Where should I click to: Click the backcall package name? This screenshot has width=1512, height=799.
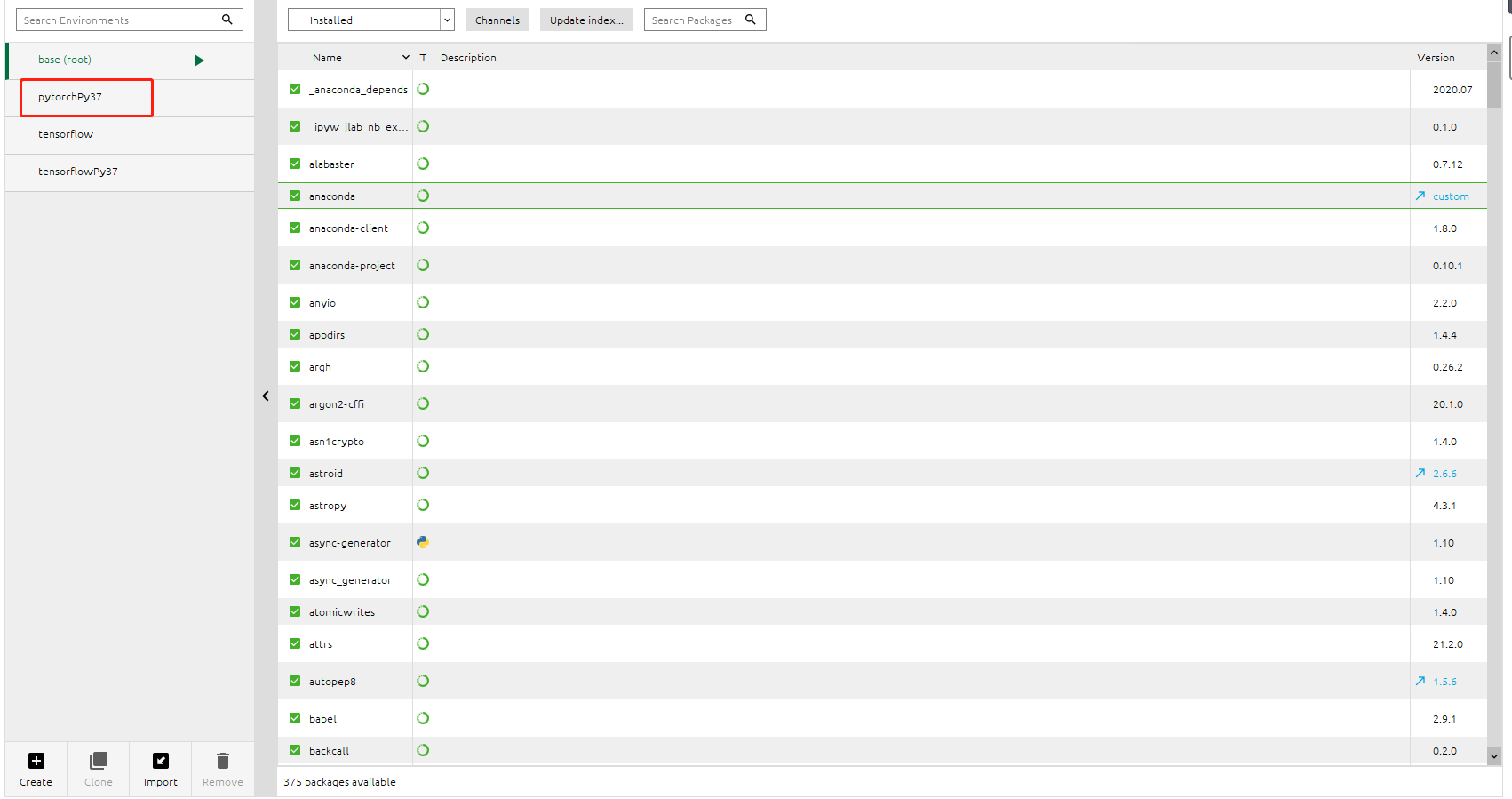pyautogui.click(x=329, y=751)
